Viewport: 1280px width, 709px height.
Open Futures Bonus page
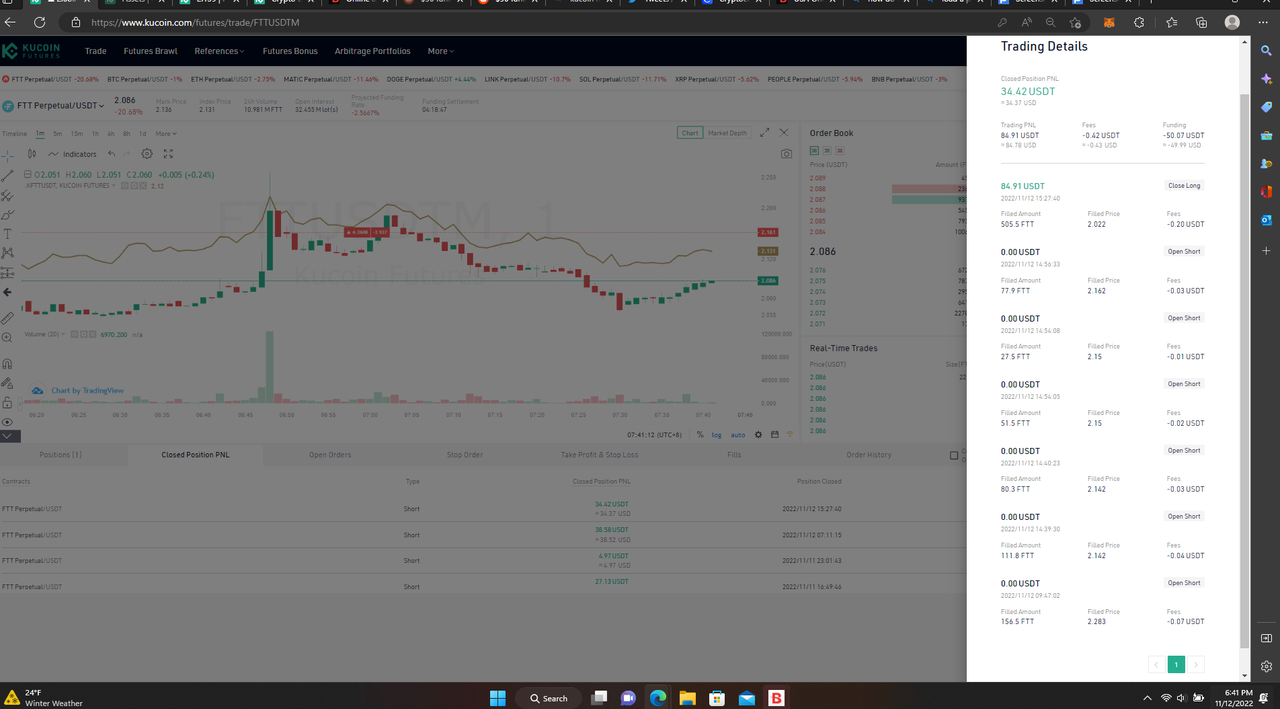(290, 51)
